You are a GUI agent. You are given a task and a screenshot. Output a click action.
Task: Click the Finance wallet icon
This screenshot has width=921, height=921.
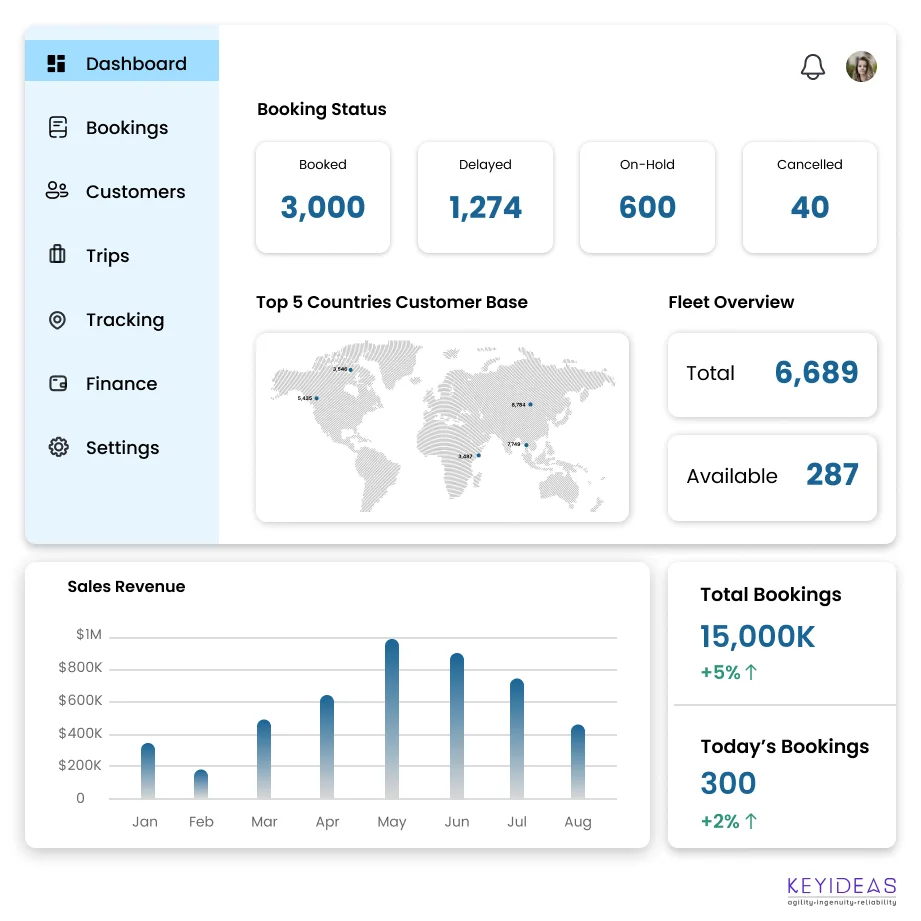58,384
